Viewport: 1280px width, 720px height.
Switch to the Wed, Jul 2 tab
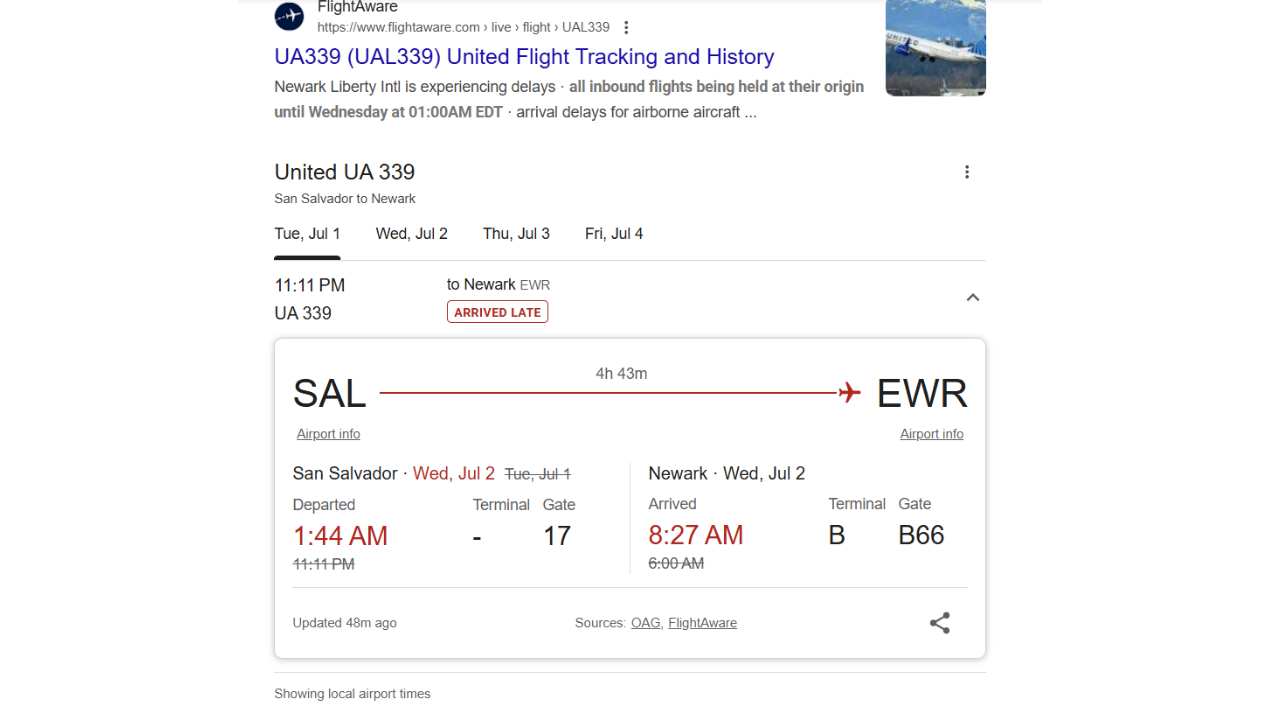click(412, 234)
